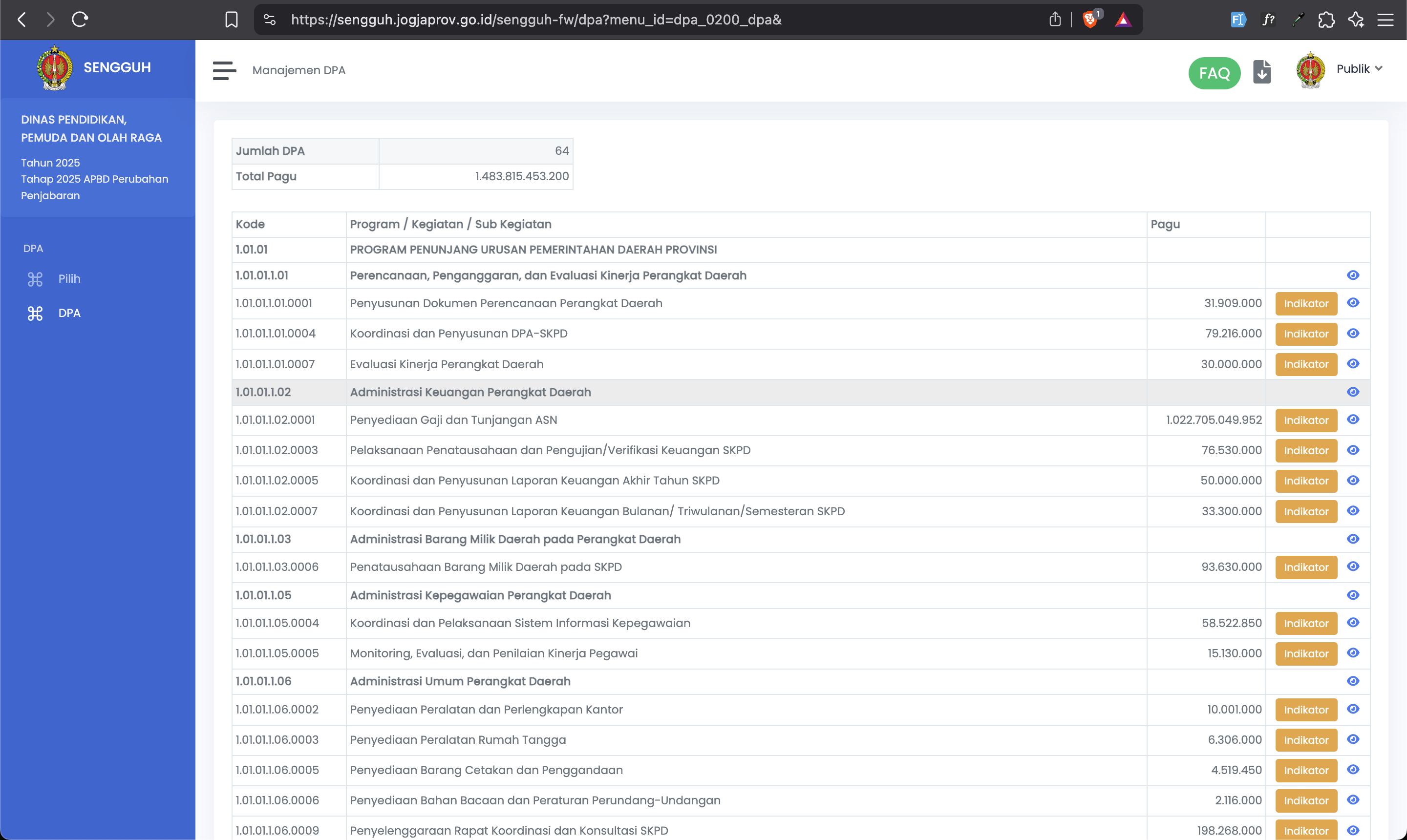Viewport: 1407px width, 840px height.
Task: View details for Penyusunan Dokumen Perencanaan
Action: [1353, 303]
